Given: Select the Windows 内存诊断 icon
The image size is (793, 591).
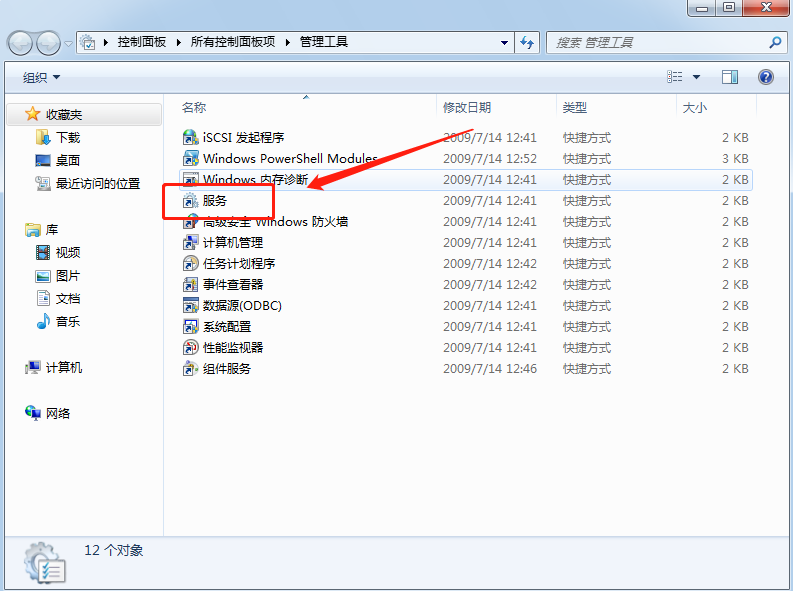Looking at the screenshot, I should tap(190, 179).
